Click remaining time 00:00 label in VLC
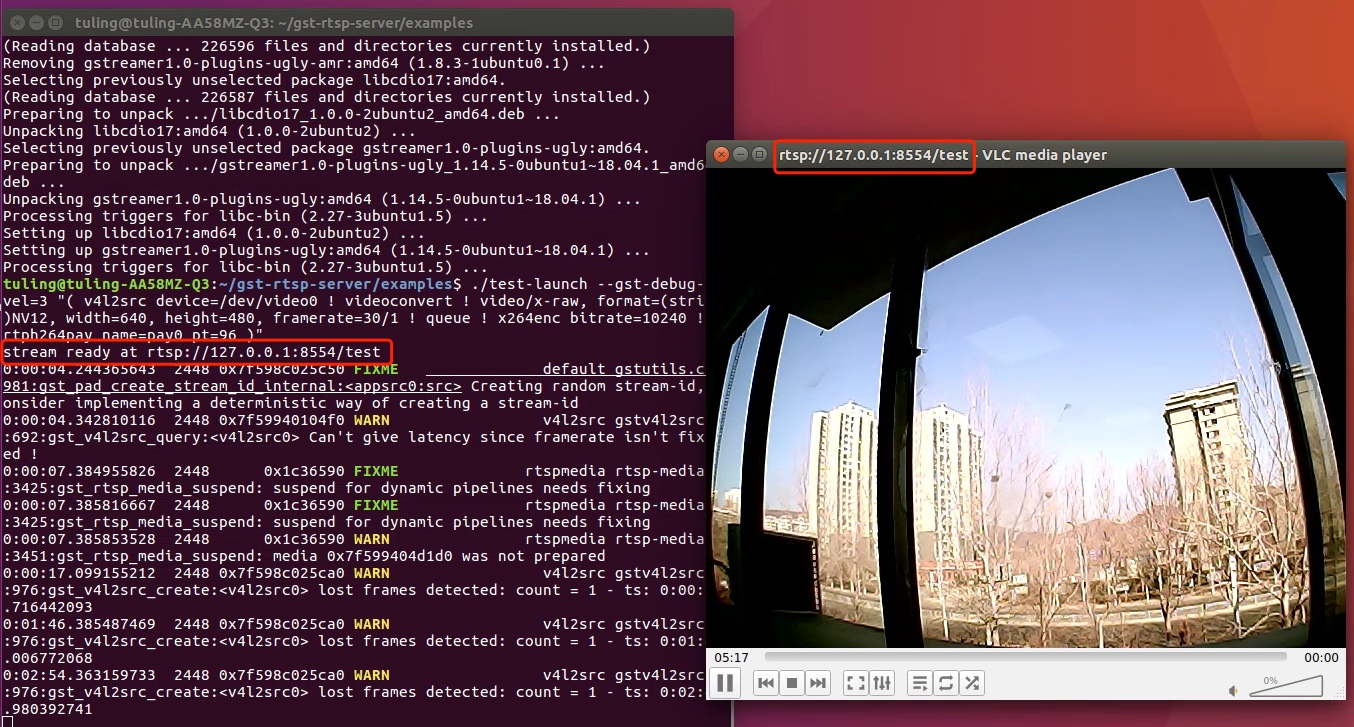1354x727 pixels. click(1321, 657)
